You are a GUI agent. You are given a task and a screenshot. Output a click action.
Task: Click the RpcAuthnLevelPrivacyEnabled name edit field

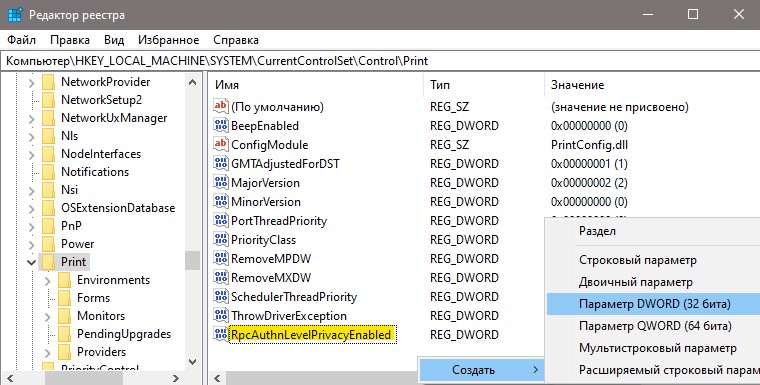(x=312, y=335)
